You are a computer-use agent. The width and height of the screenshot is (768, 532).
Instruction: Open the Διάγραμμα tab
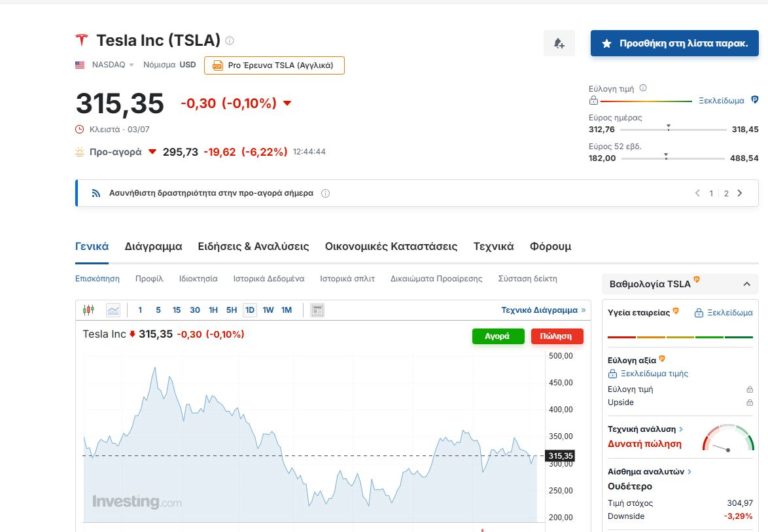(153, 246)
